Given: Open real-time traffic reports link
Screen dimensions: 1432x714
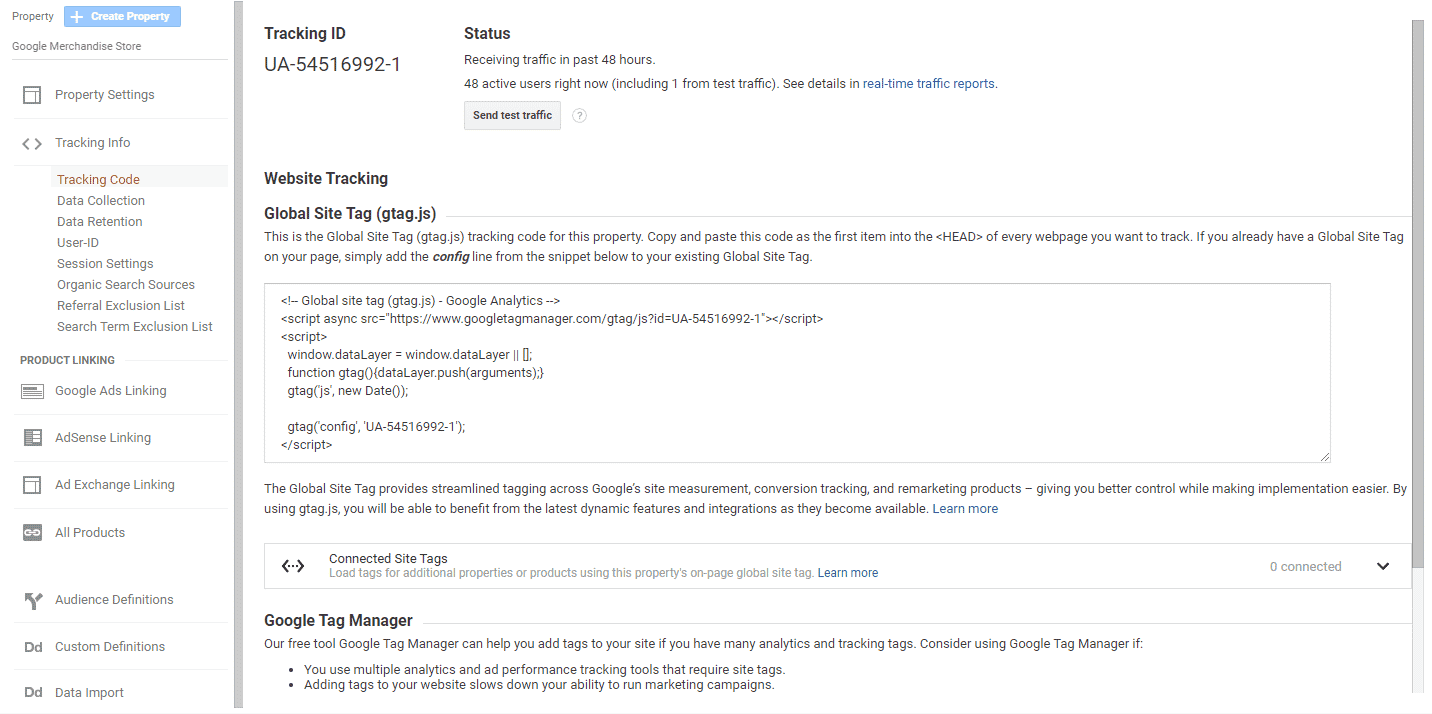Looking at the screenshot, I should [929, 84].
